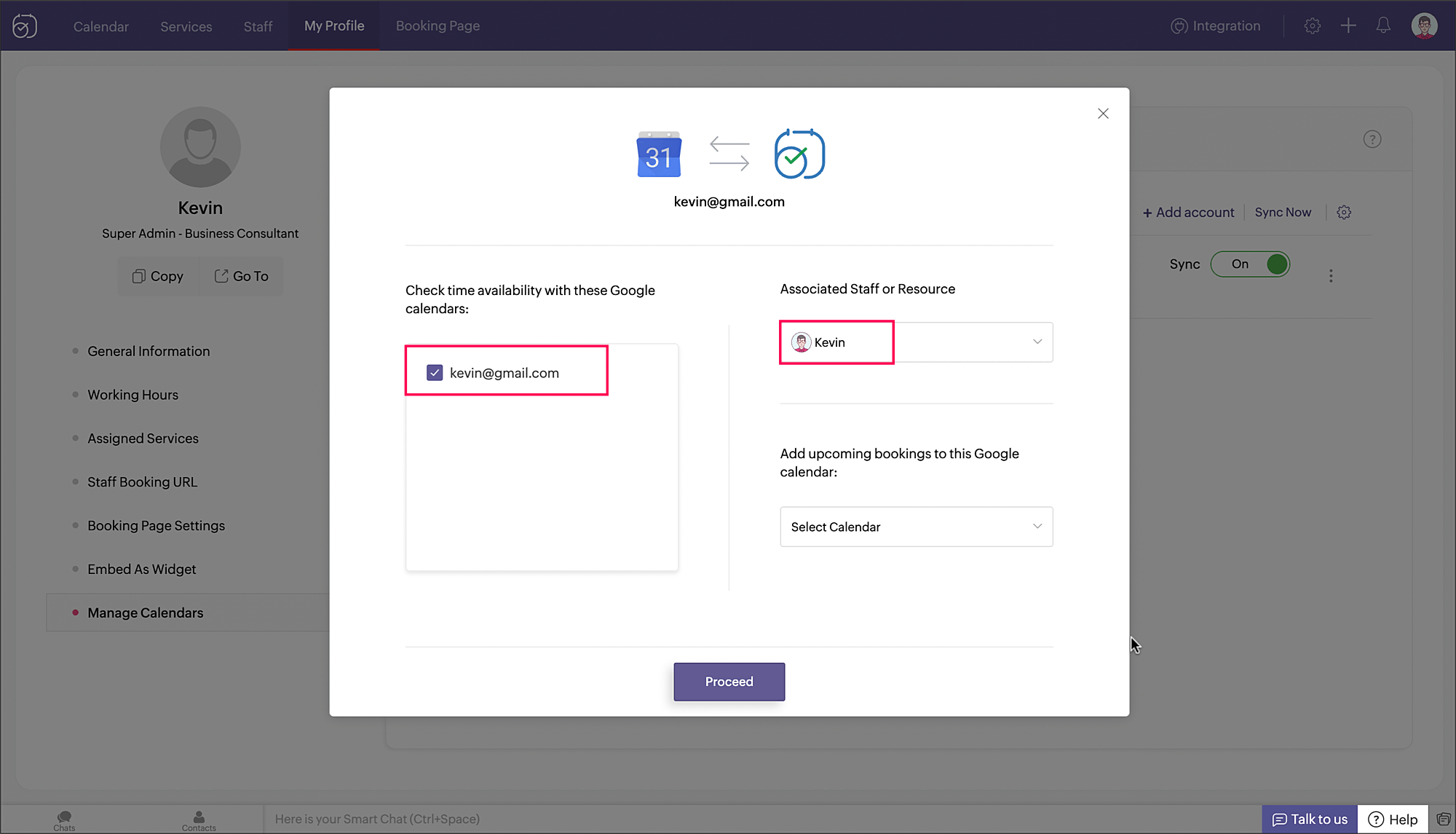Image resolution: width=1456 pixels, height=834 pixels.
Task: Click the icon at bottom right corner
Action: click(x=1444, y=819)
